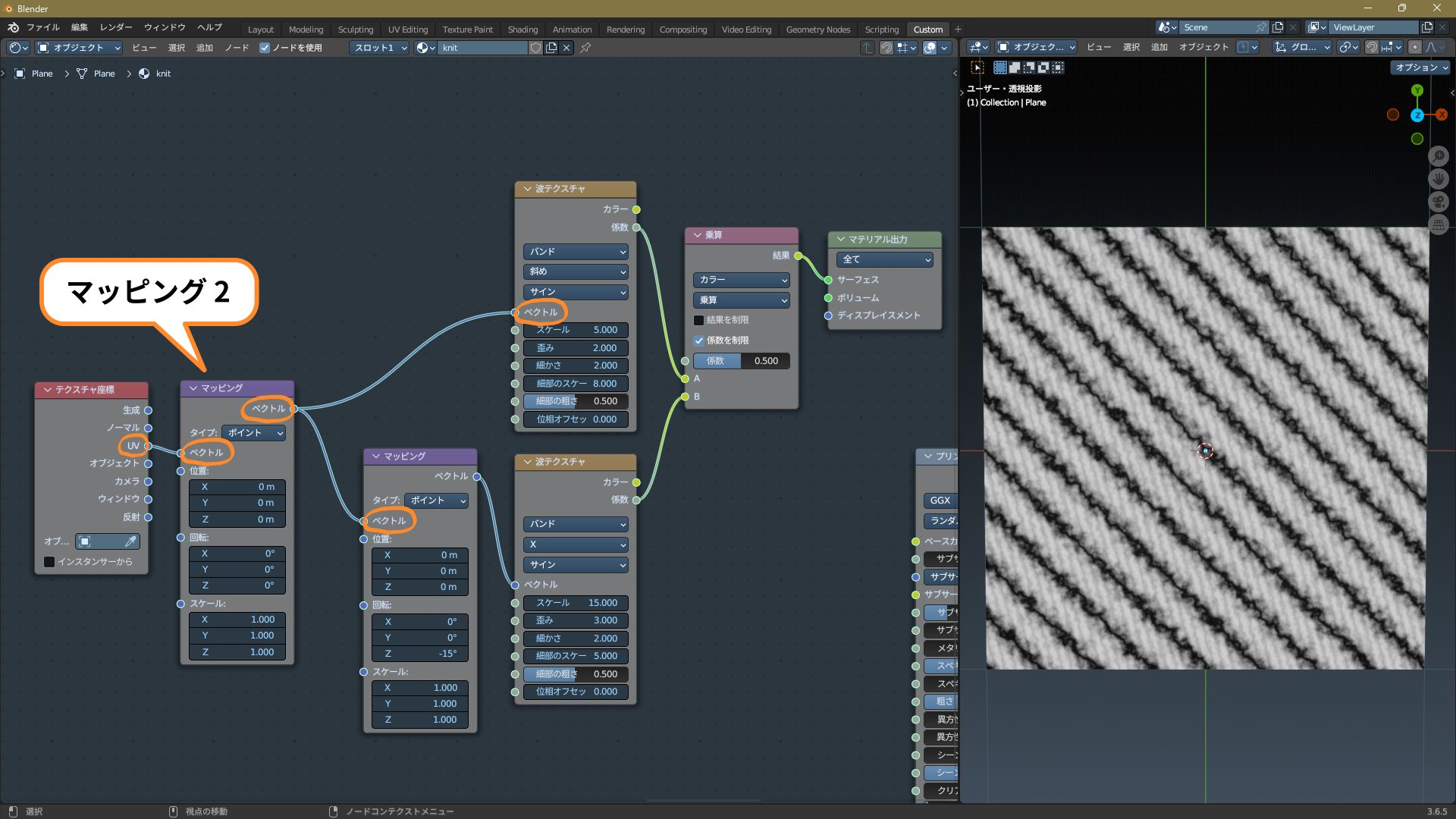
Task: Open the 斜め direction dropdown in wave texture
Action: pos(575,271)
